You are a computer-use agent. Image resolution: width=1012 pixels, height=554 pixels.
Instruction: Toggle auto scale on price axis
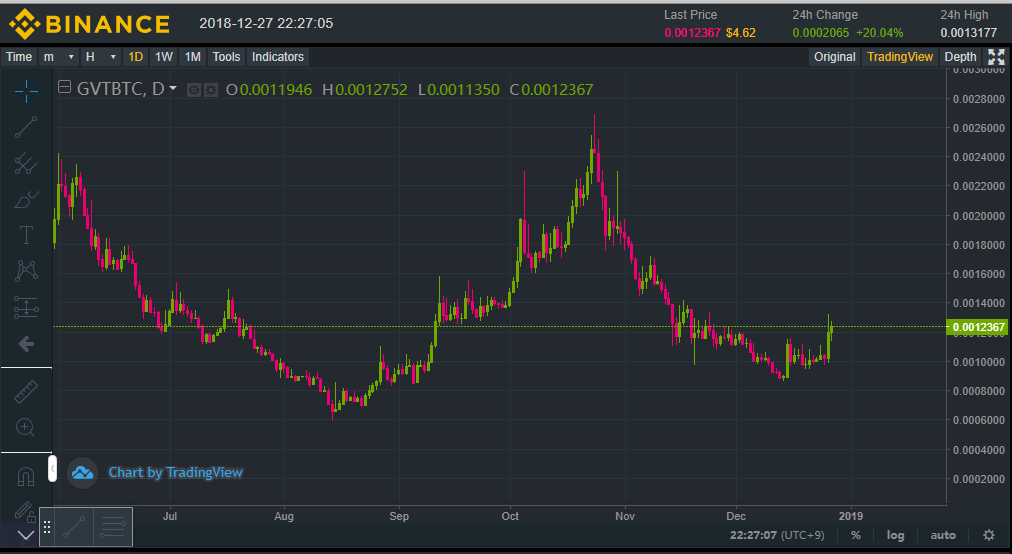[x=942, y=535]
